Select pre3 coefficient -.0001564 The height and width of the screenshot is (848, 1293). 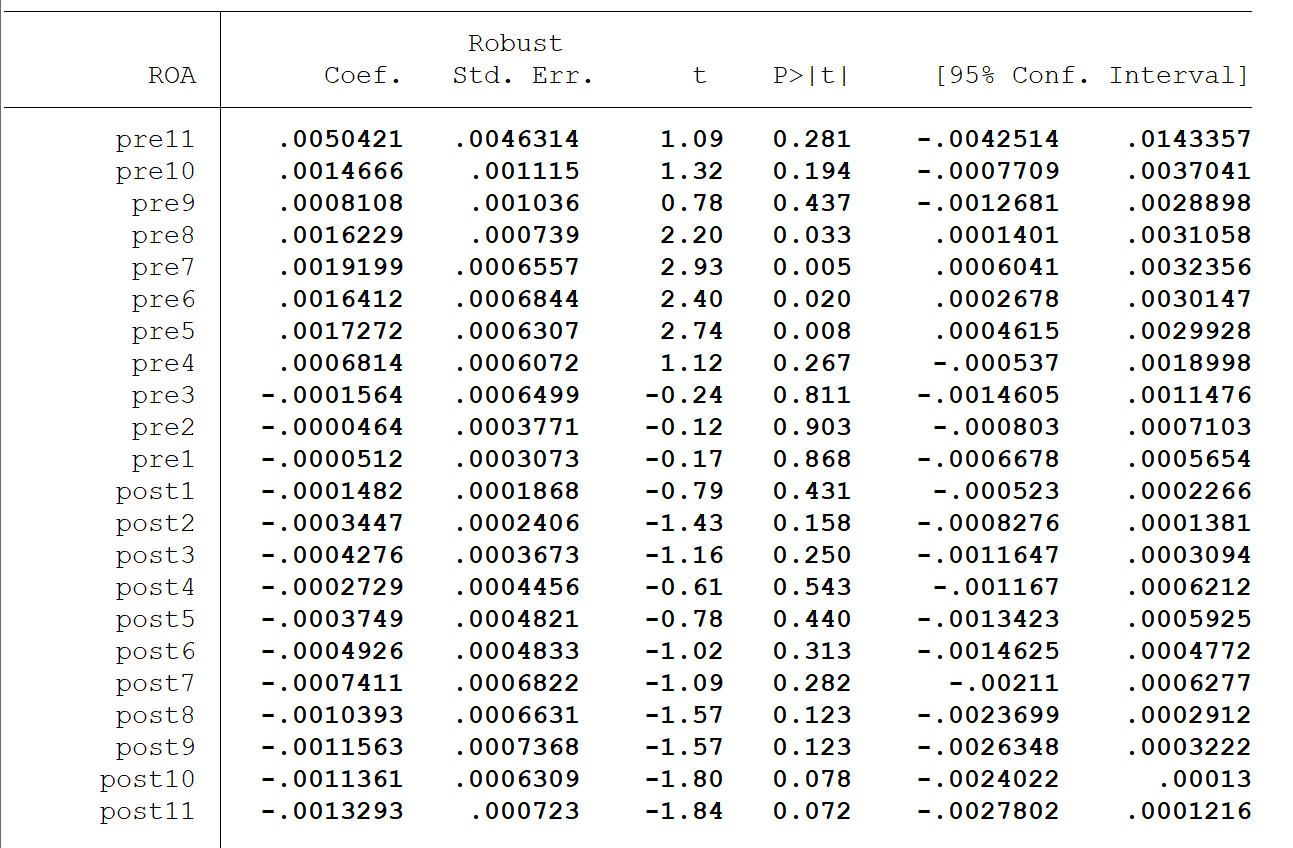(332, 396)
